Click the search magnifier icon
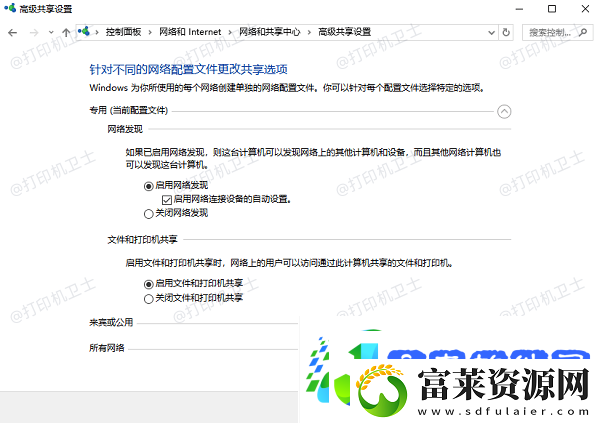The image size is (600, 423). pyautogui.click(x=583, y=33)
